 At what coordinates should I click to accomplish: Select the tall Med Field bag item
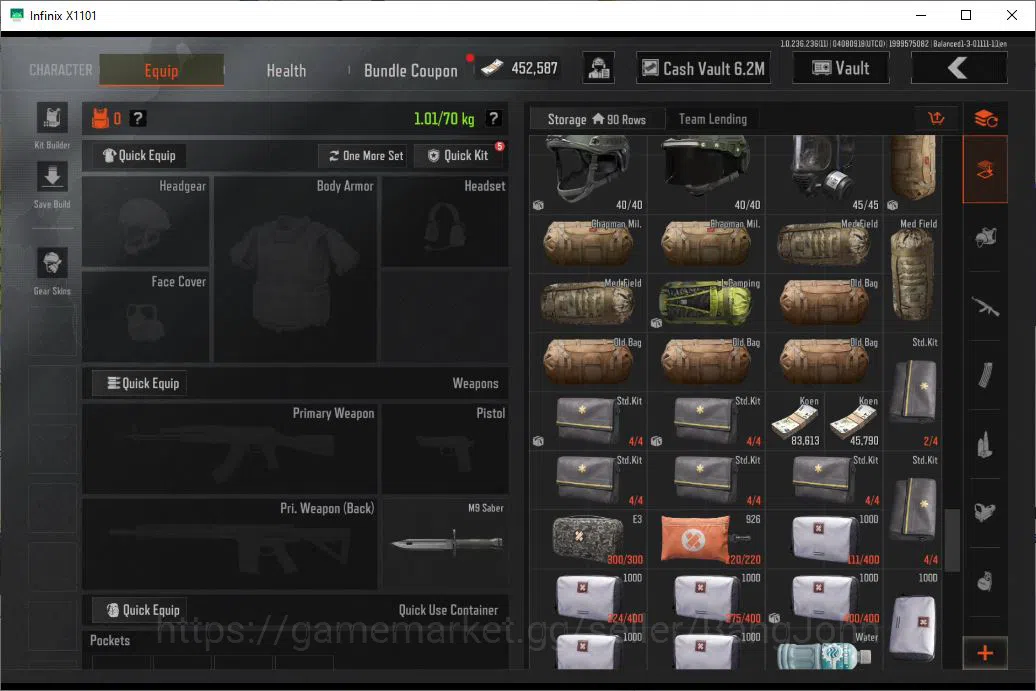tap(914, 274)
